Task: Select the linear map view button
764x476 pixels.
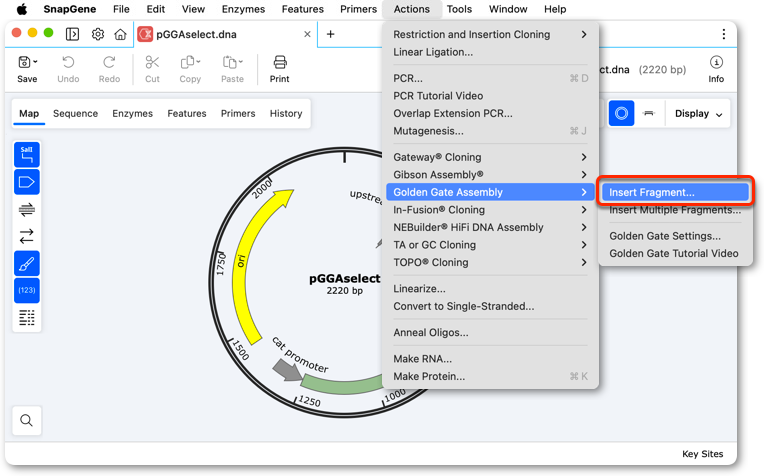Action: (x=649, y=114)
